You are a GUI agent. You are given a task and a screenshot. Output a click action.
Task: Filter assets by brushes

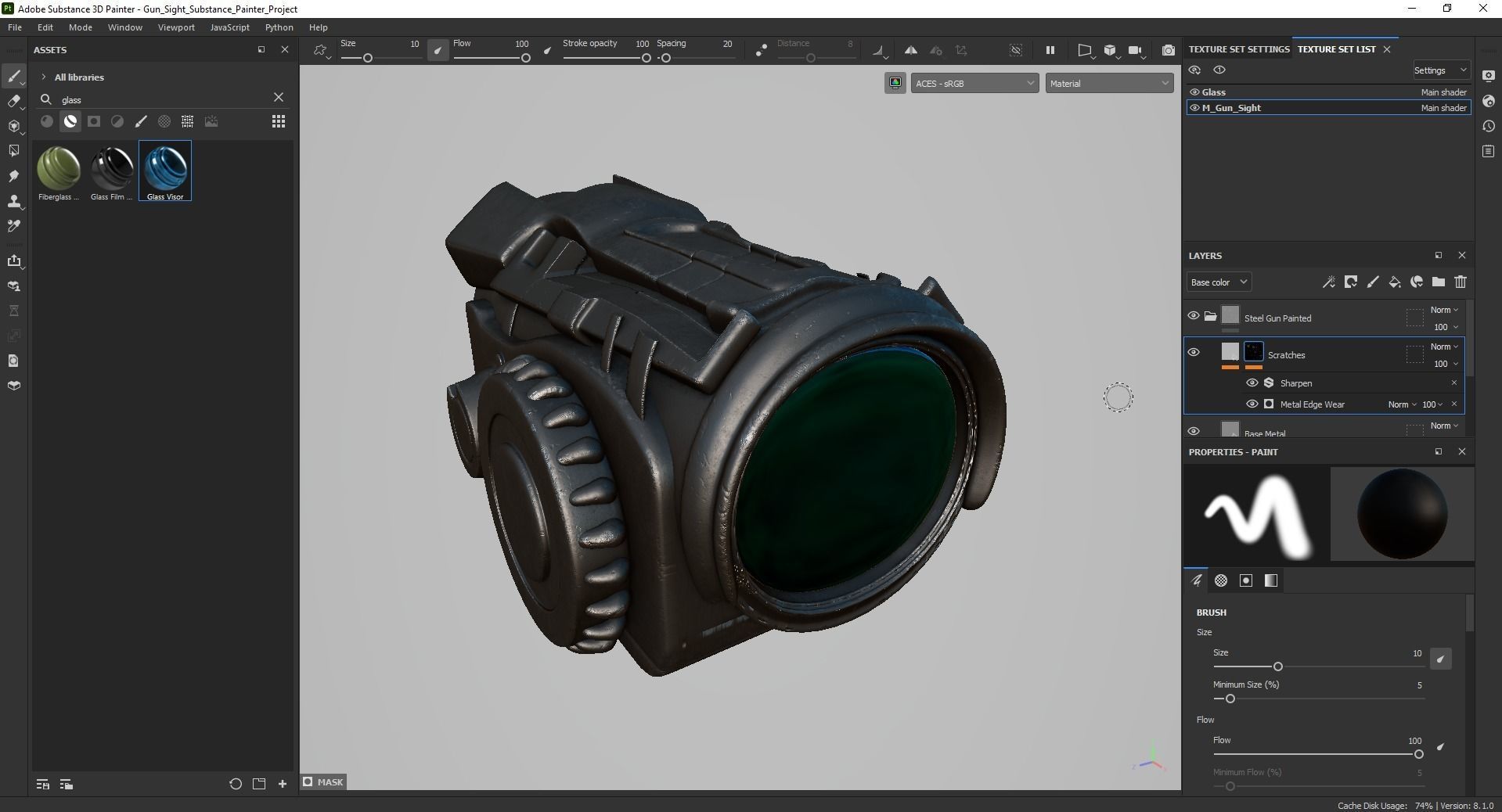[141, 121]
